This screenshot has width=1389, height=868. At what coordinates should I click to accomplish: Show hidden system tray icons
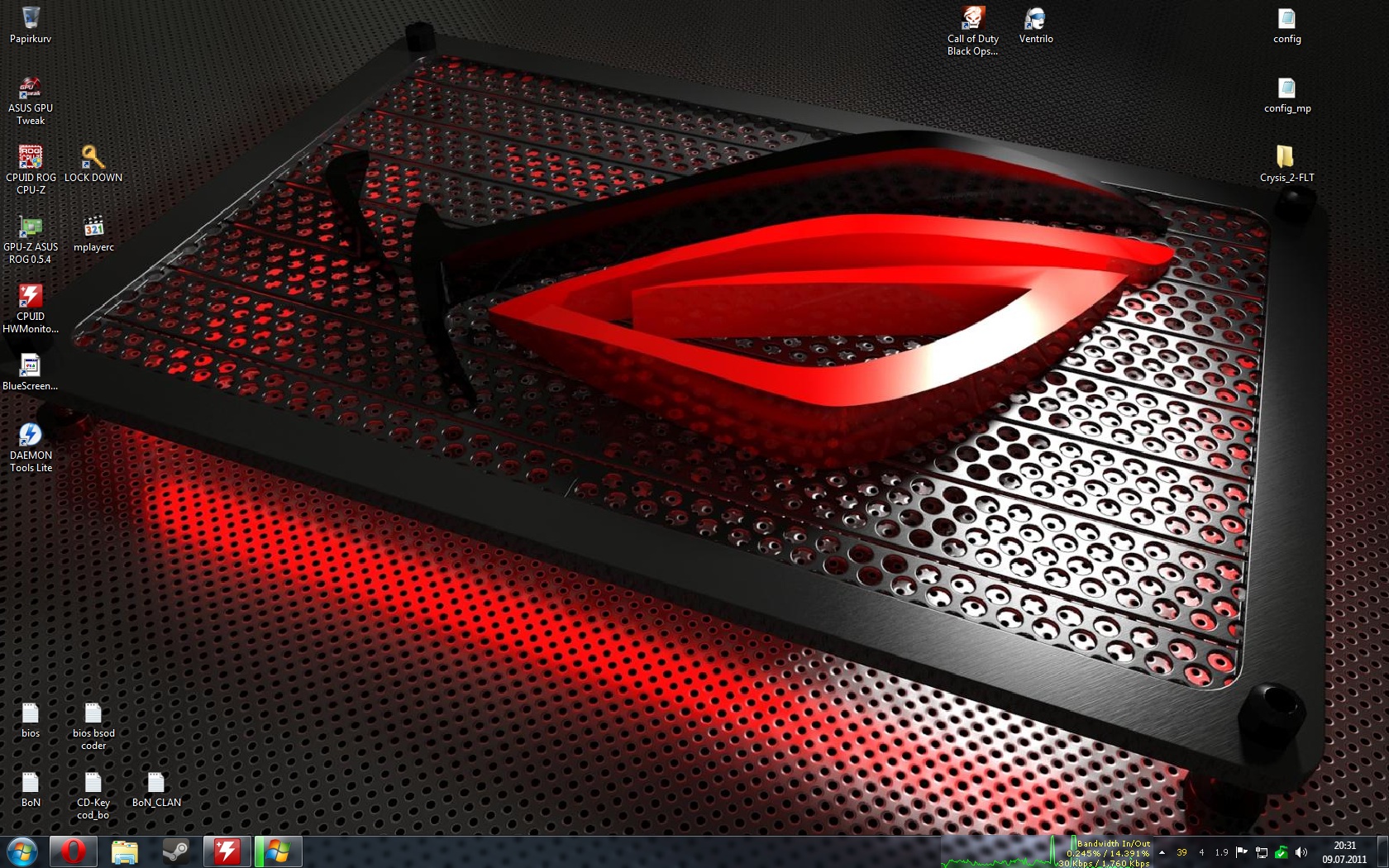(x=1162, y=852)
